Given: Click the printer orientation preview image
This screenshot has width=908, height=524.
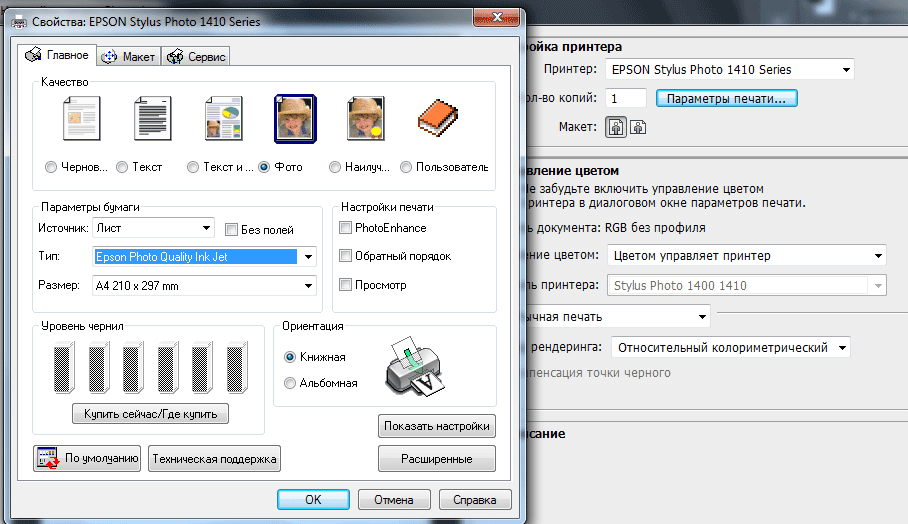Looking at the screenshot, I should (x=416, y=367).
